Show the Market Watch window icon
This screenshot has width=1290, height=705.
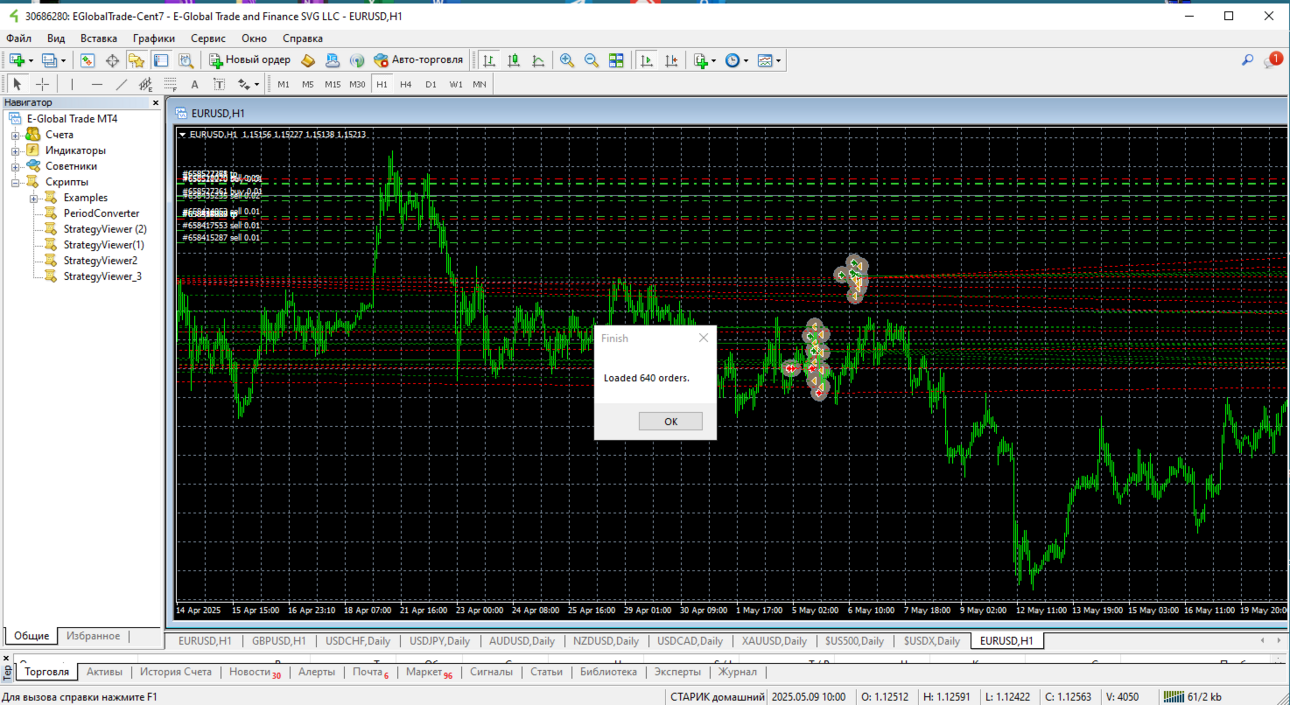(x=88, y=60)
